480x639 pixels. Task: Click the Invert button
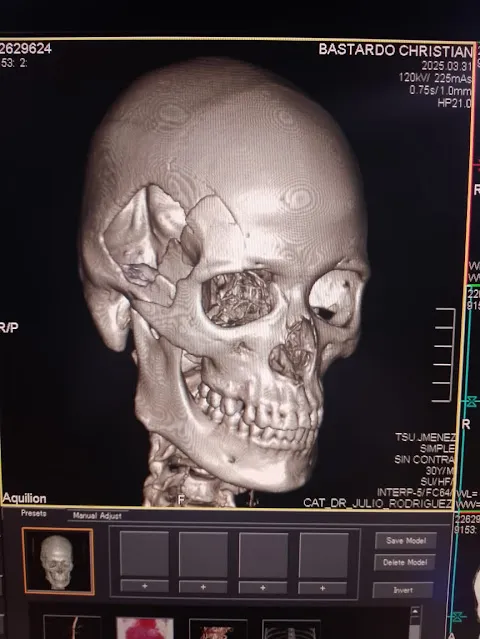click(403, 590)
